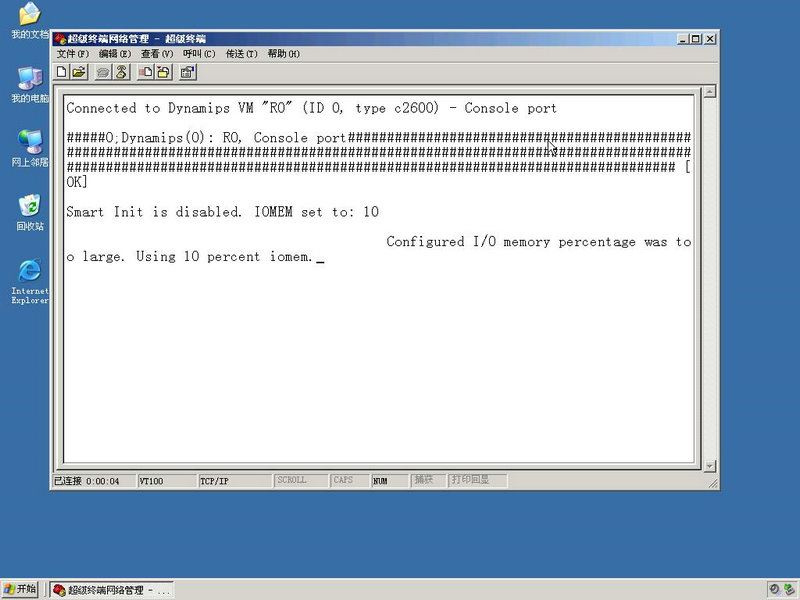Click the Properties toolbar icon
Image resolution: width=800 pixels, height=600 pixels.
pyautogui.click(x=188, y=72)
